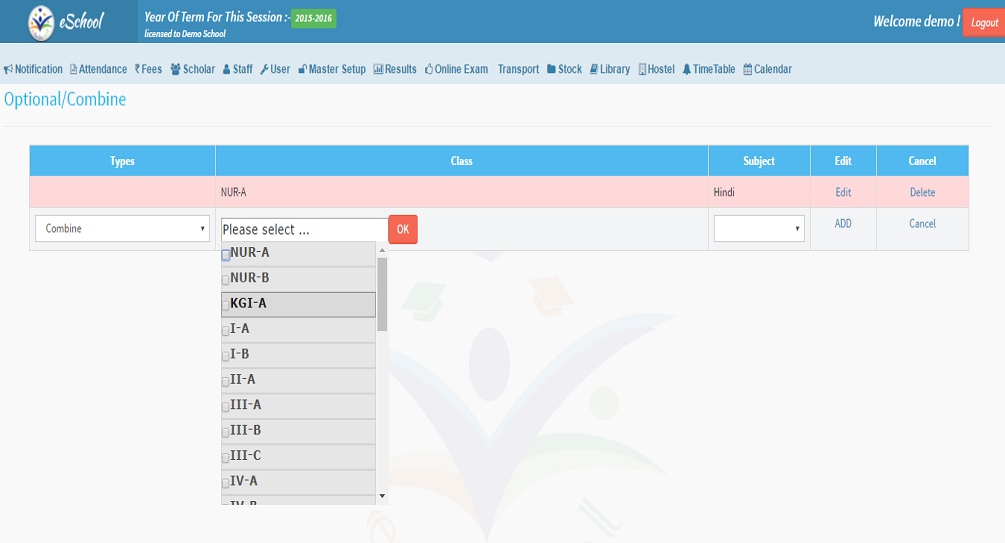The image size is (1005, 543).
Task: Click the TimeTable bell icon
Action: coord(686,70)
